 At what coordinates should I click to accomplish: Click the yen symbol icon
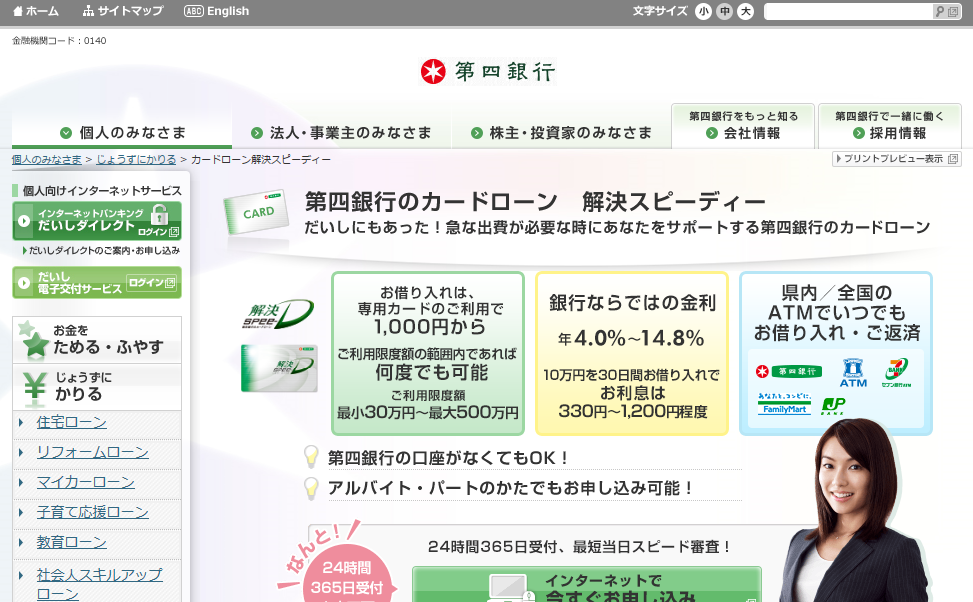[x=35, y=388]
